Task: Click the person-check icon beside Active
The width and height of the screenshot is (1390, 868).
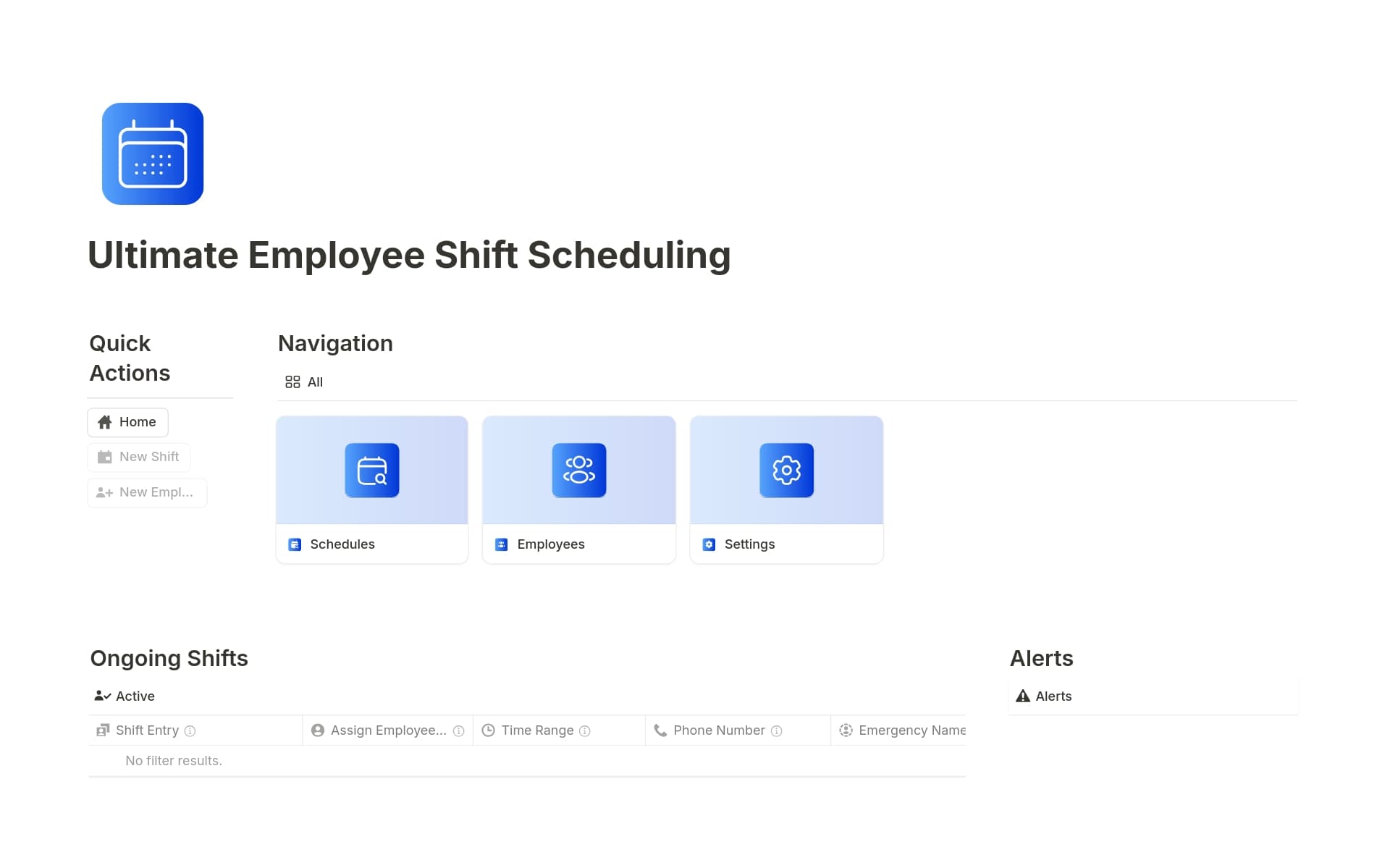Action: tap(101, 696)
